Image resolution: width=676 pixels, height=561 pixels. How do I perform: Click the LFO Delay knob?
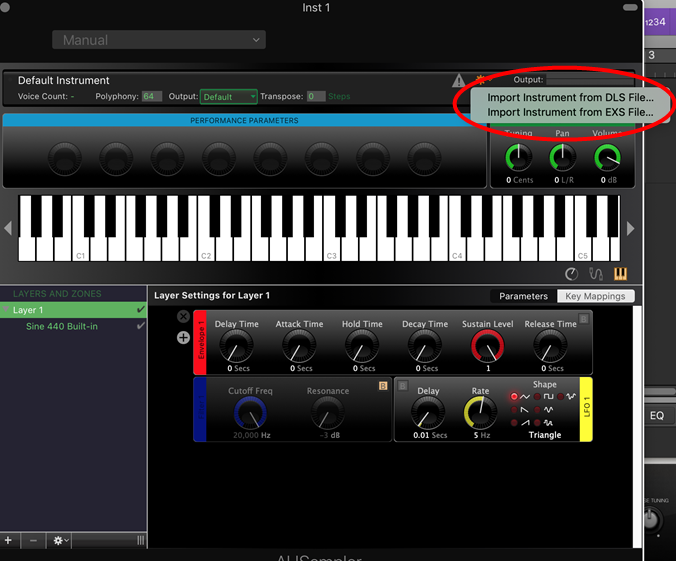point(428,413)
